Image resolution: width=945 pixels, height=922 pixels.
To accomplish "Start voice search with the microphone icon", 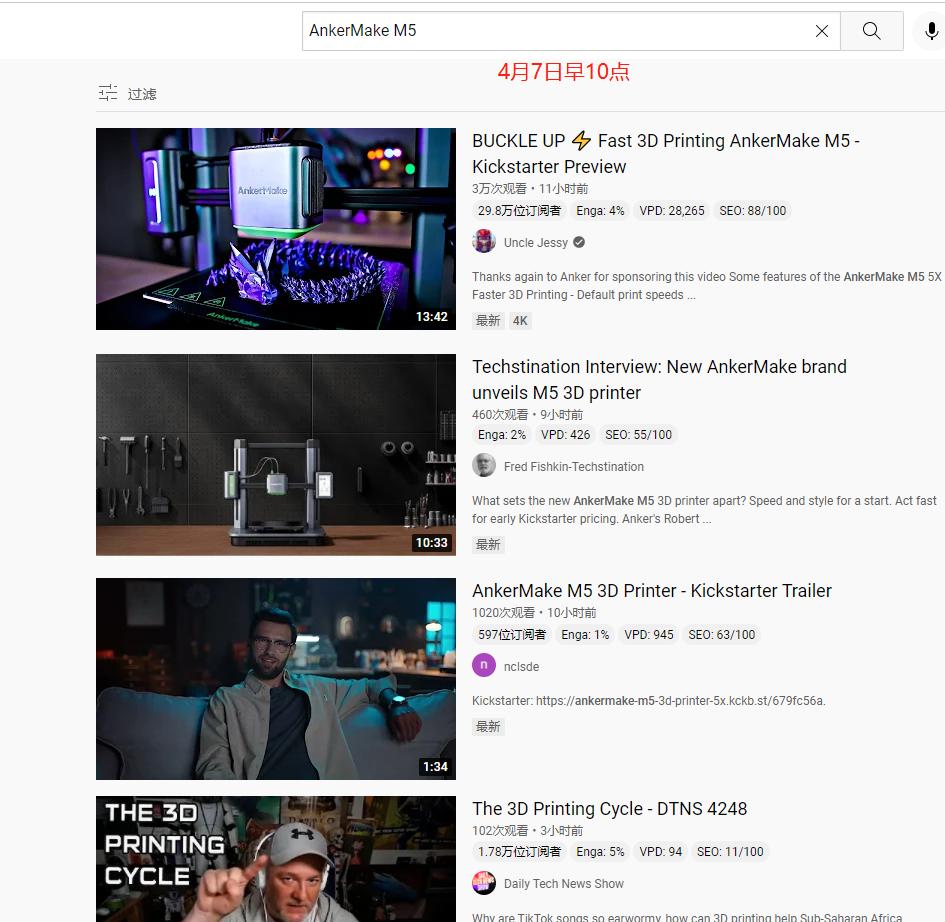I will [931, 31].
